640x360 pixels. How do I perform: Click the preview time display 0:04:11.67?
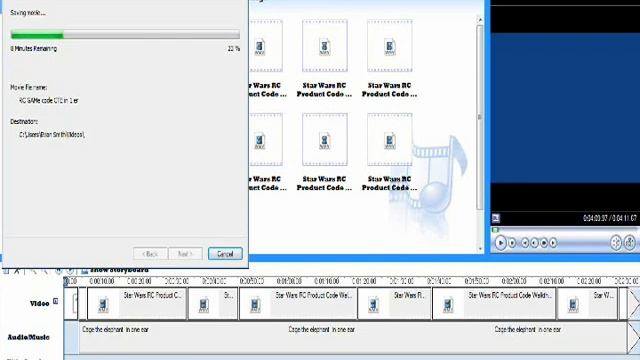pyautogui.click(x=624, y=218)
